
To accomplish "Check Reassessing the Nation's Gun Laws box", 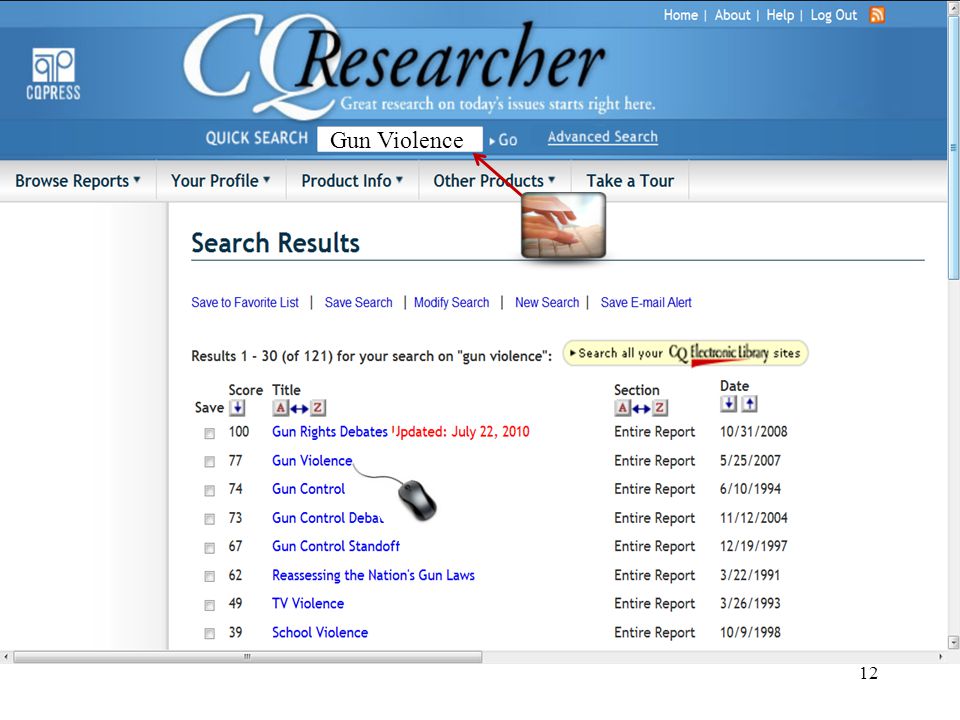I will [x=209, y=576].
